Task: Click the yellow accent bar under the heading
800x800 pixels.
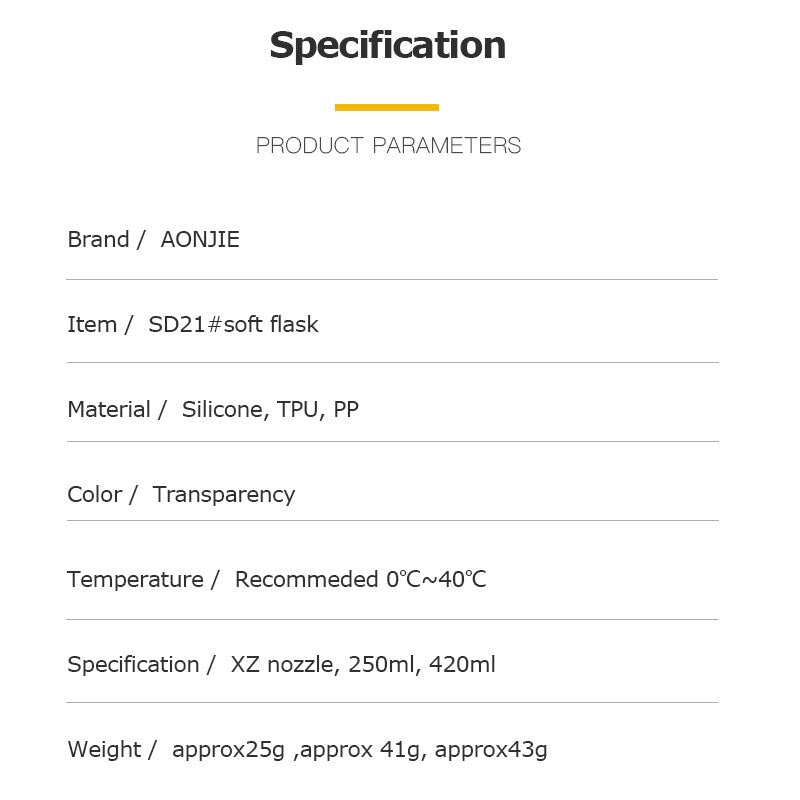Action: click(x=387, y=107)
